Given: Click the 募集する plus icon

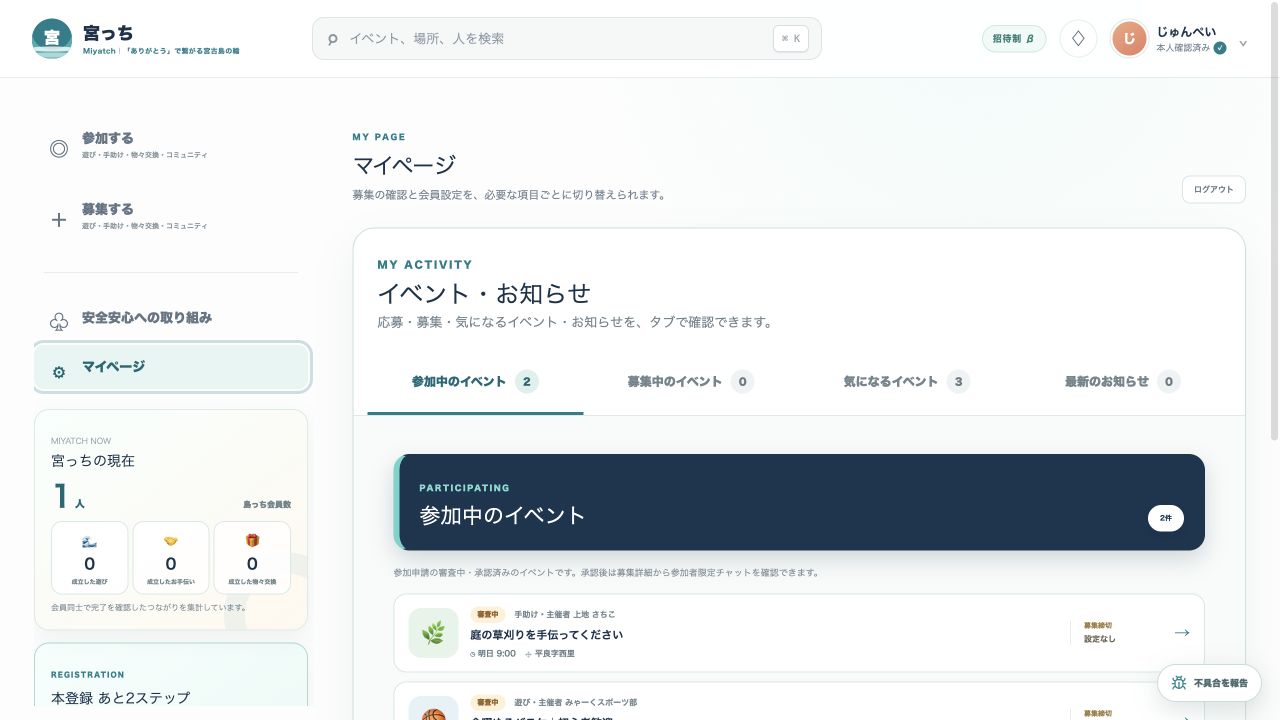Looking at the screenshot, I should (x=59, y=220).
